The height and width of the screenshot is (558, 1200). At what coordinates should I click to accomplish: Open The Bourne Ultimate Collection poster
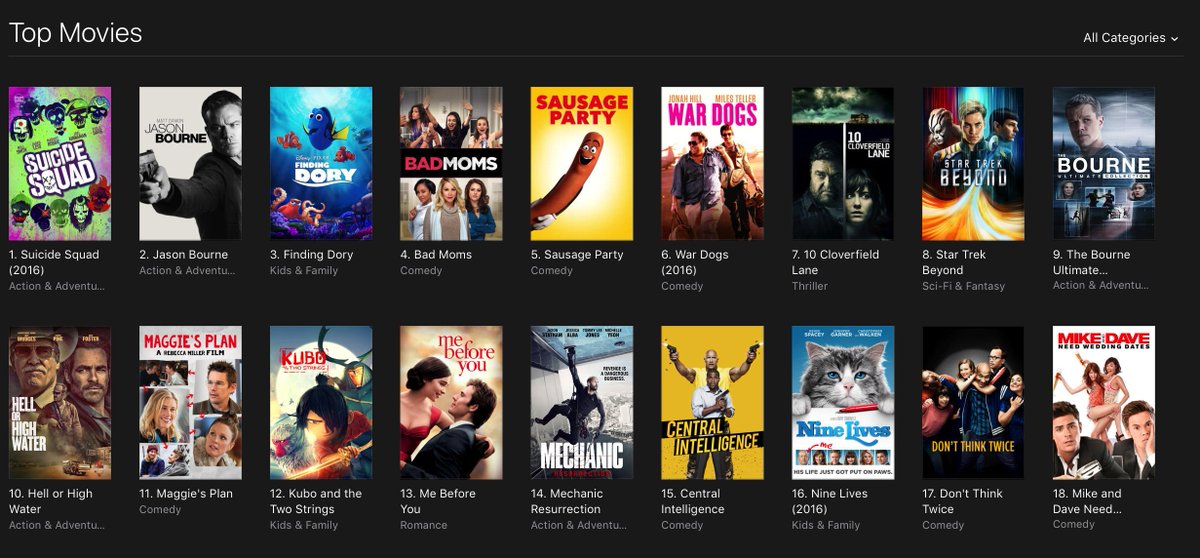(x=1104, y=164)
